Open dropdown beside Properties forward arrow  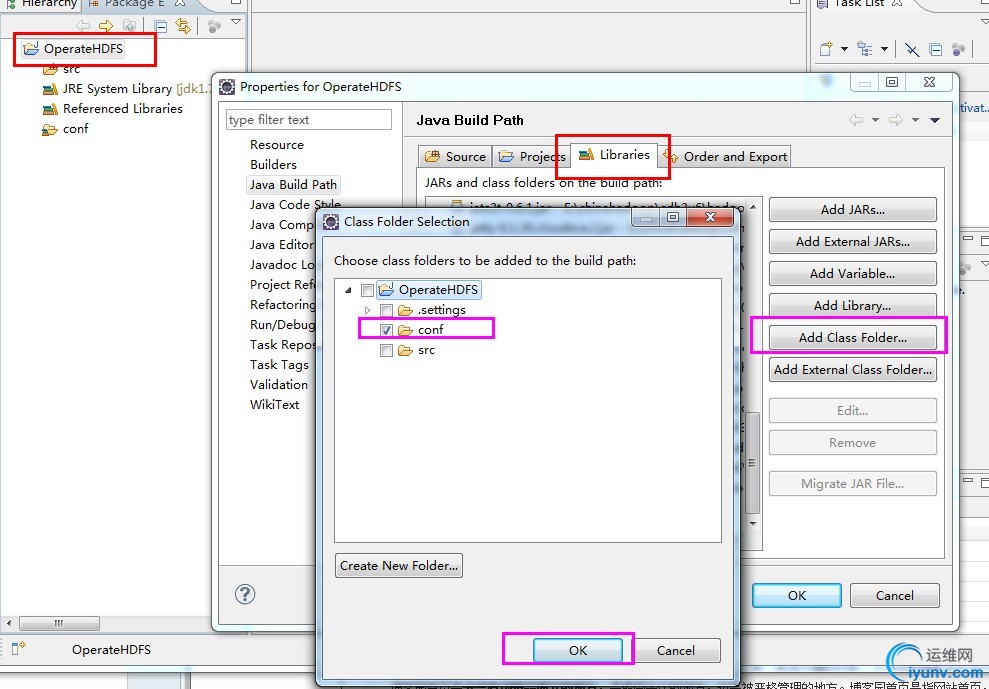(x=915, y=120)
